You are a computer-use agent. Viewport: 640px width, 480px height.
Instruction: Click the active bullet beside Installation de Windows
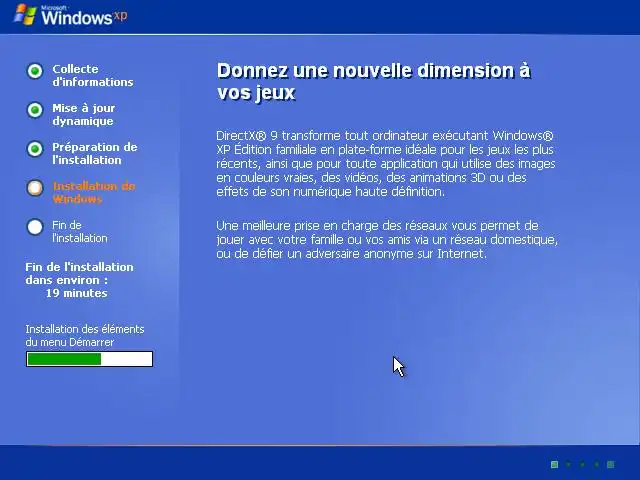pyautogui.click(x=35, y=188)
